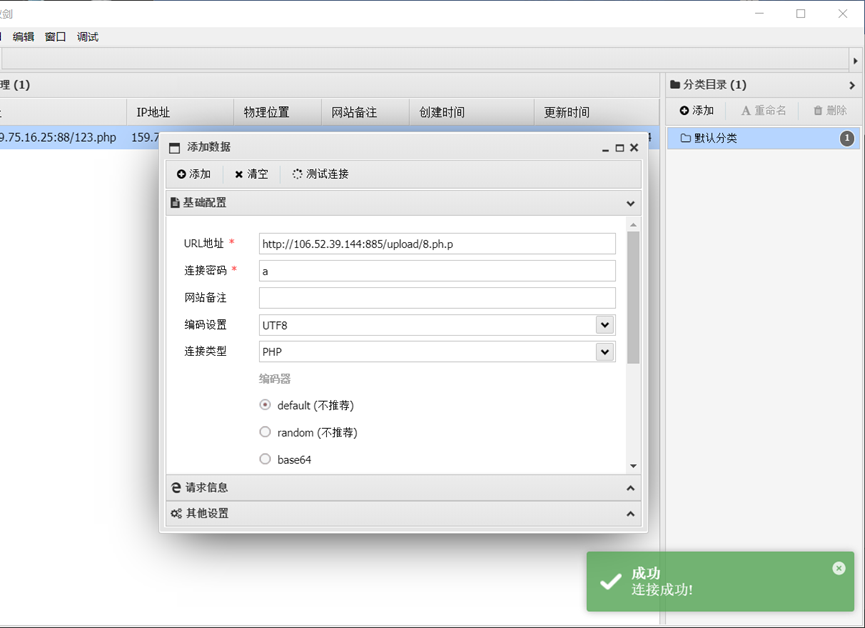Open the 调试 menu
The height and width of the screenshot is (628, 865).
point(88,37)
